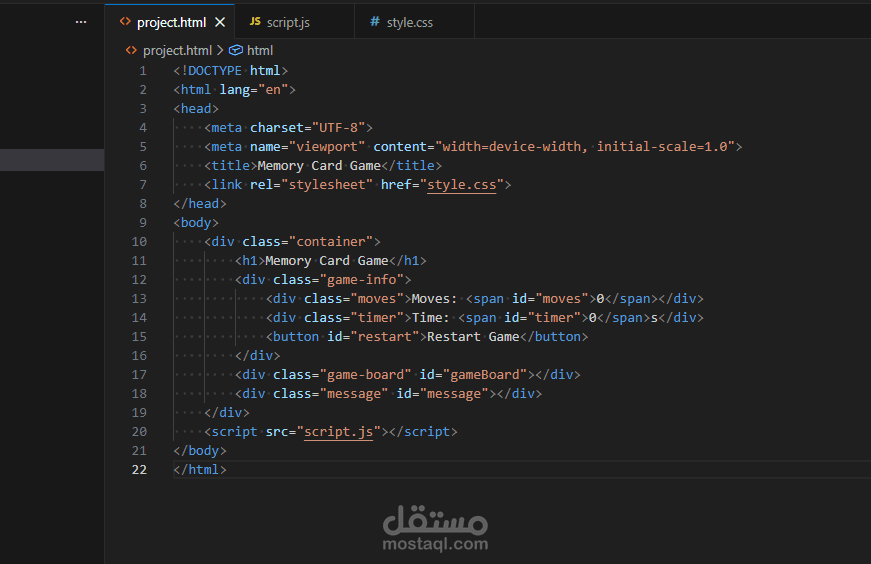Click the closing </body> tag

pyautogui.click(x=200, y=451)
